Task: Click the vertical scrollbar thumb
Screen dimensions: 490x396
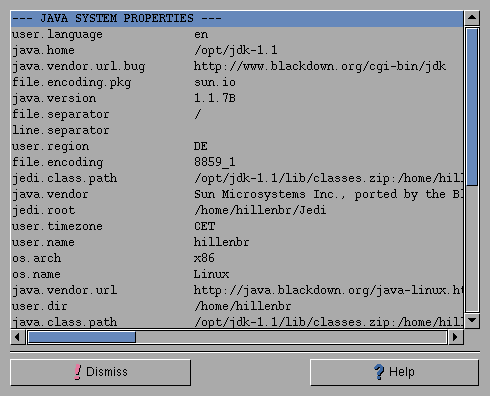Action: [x=472, y=107]
